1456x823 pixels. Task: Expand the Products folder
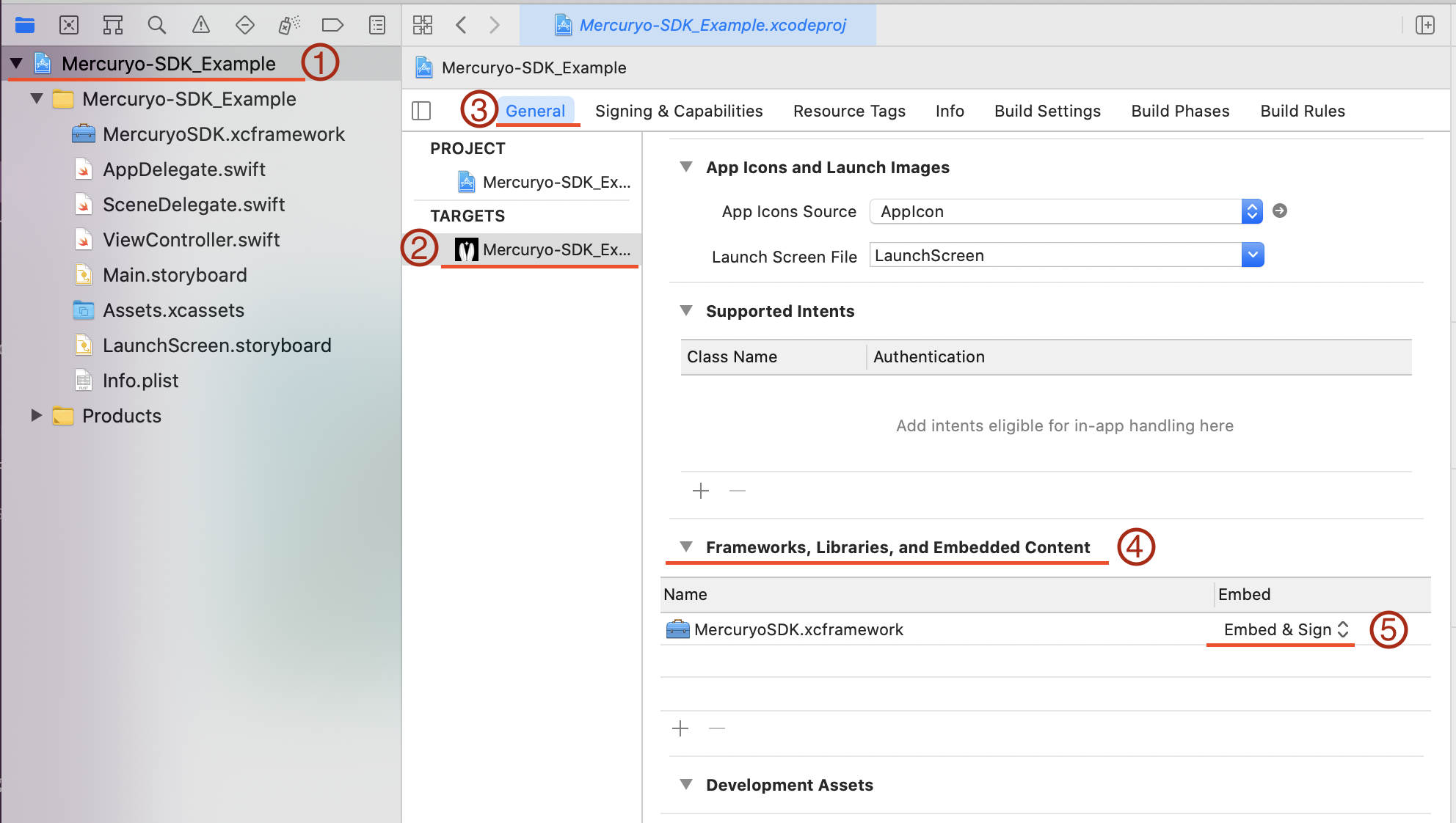click(36, 416)
